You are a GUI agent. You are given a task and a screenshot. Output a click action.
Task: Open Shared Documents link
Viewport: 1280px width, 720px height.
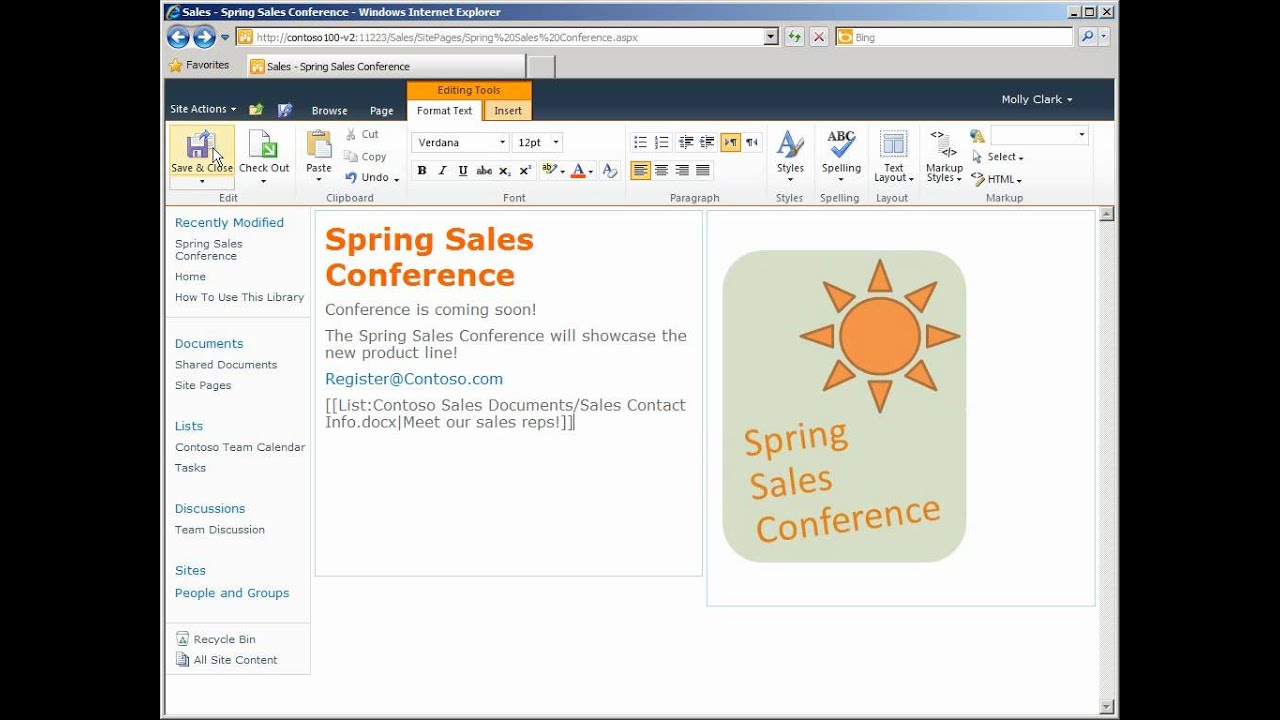[226, 365]
